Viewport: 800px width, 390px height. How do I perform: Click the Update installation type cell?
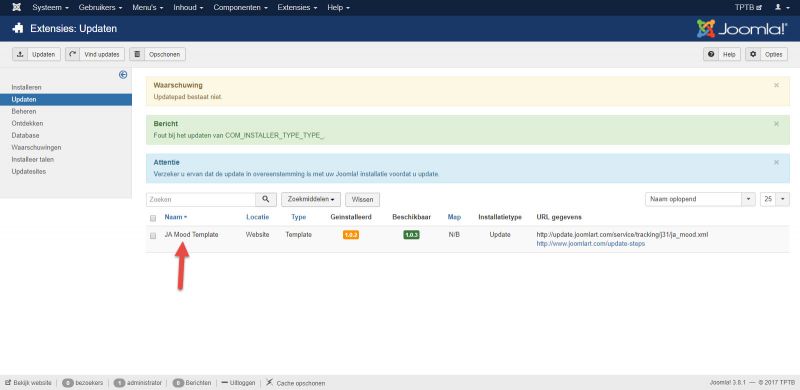500,235
